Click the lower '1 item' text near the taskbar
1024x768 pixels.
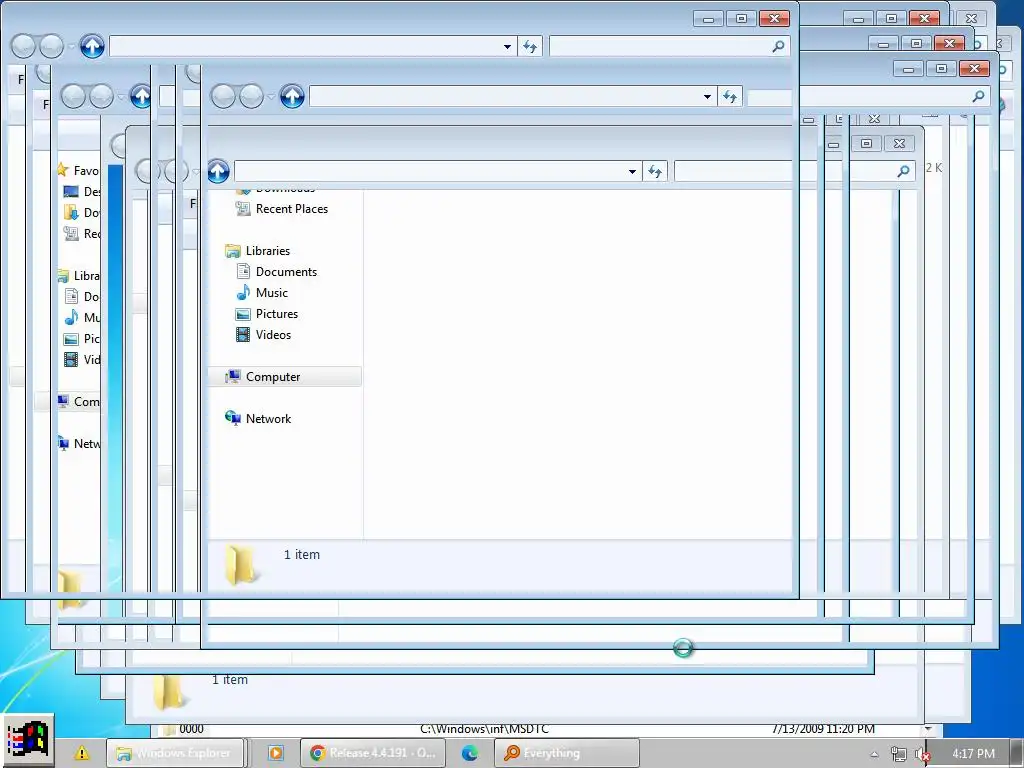pyautogui.click(x=230, y=680)
